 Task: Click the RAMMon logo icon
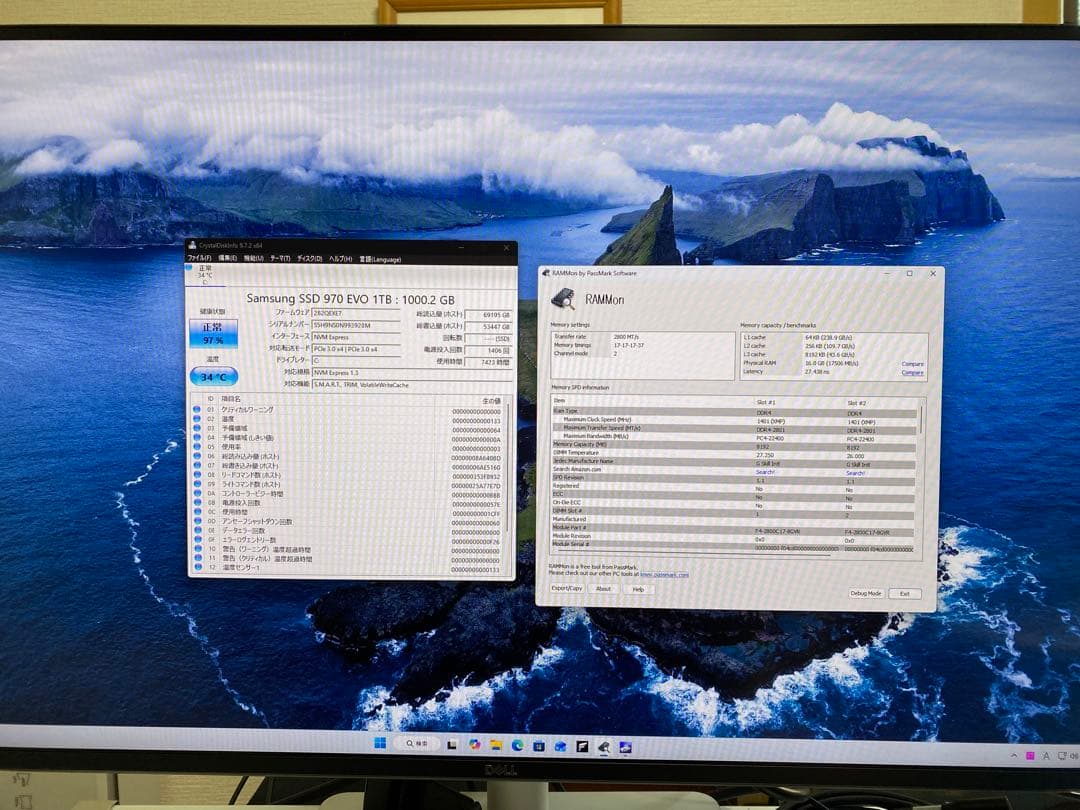click(x=563, y=299)
